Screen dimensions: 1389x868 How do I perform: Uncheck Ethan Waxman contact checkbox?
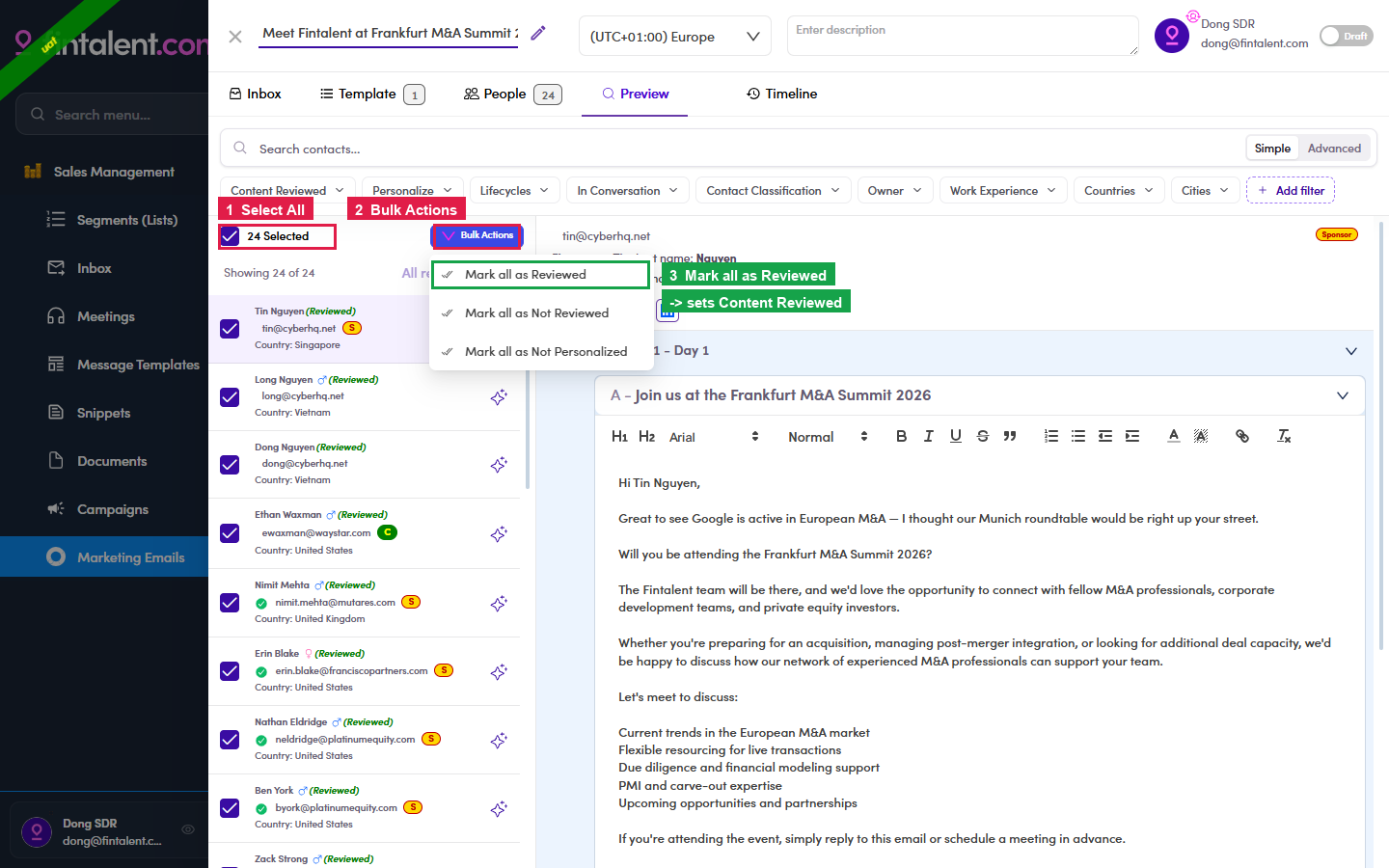(x=230, y=533)
